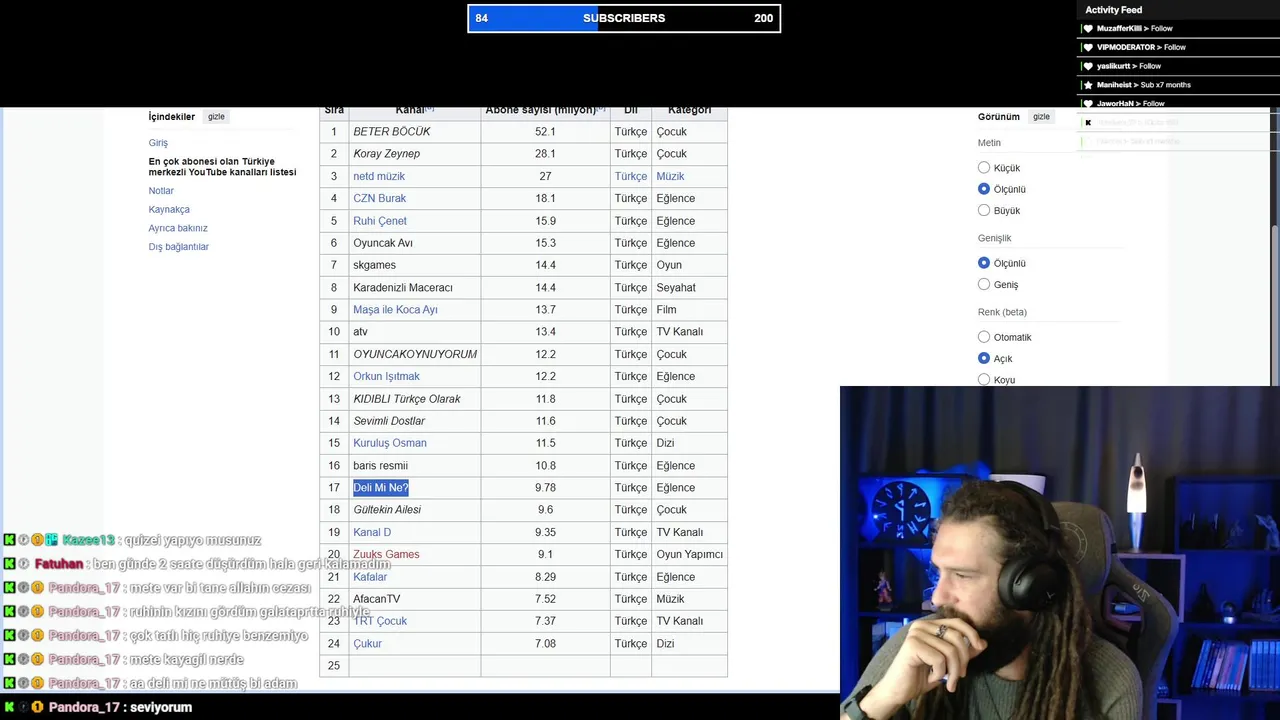Viewport: 1280px width, 720px height.
Task: Click Sevimli Dostlar channel name
Action: point(389,421)
